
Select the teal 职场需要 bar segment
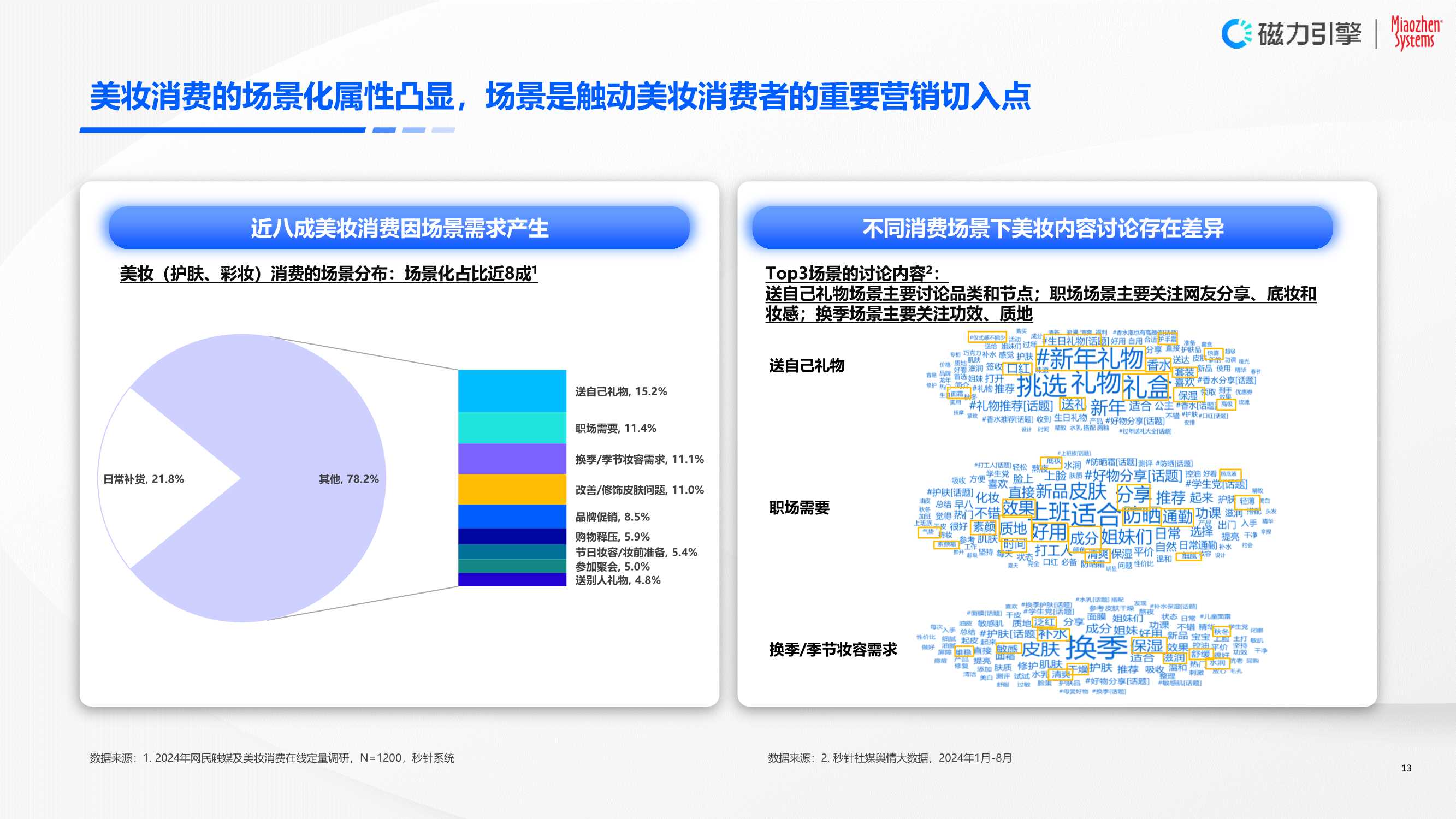(x=512, y=428)
